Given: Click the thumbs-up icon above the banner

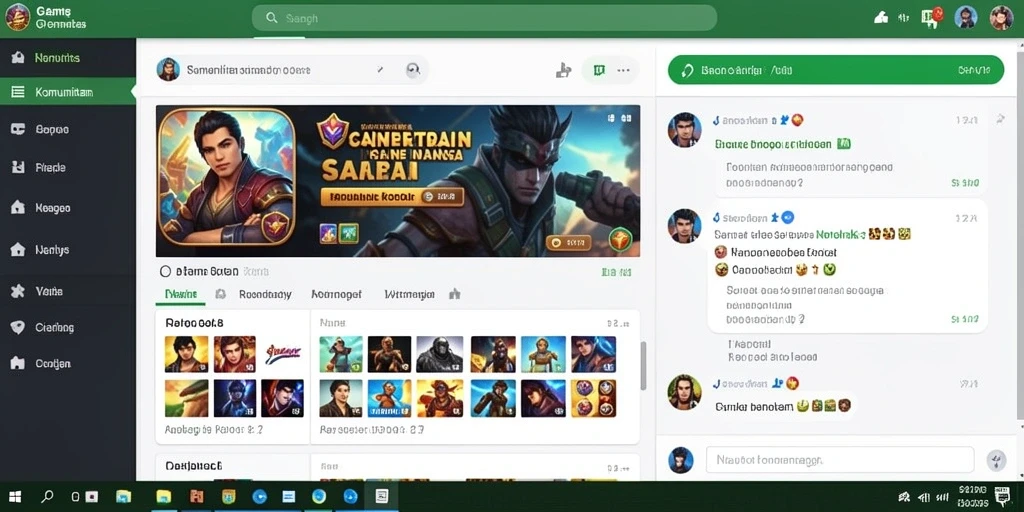Looking at the screenshot, I should (563, 71).
